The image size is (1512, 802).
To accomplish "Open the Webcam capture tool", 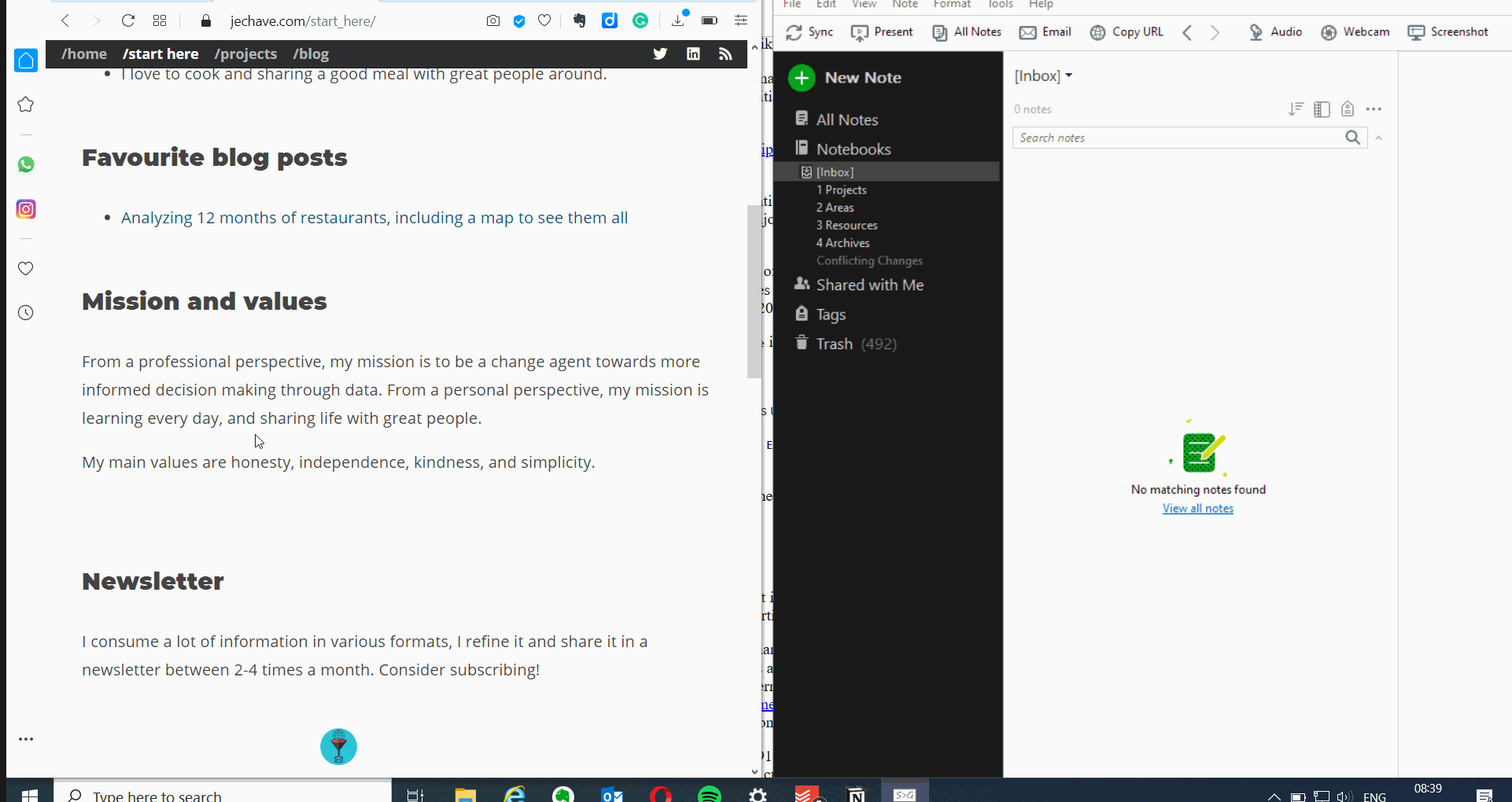I will click(1355, 32).
